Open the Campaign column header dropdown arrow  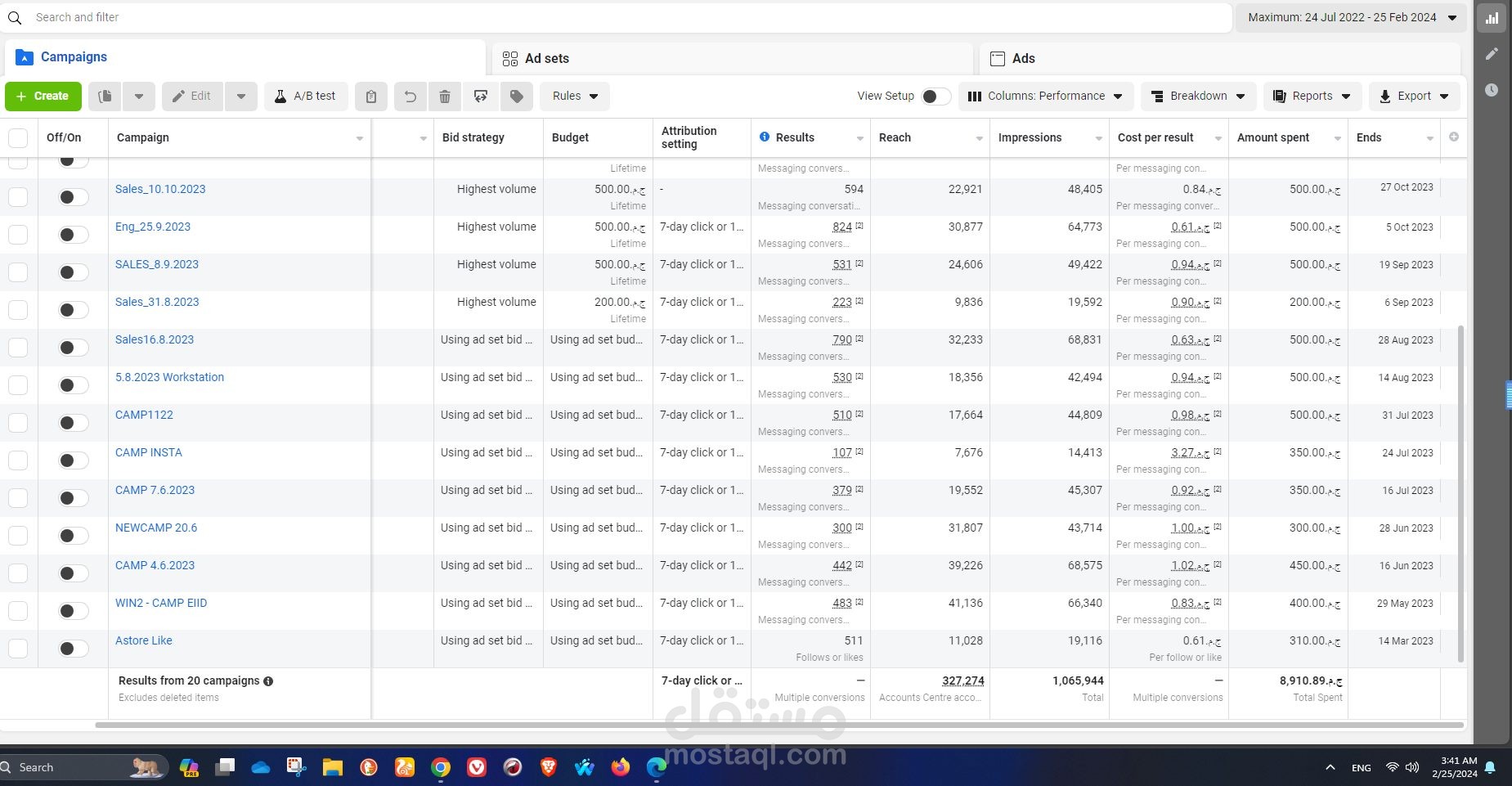click(x=359, y=138)
